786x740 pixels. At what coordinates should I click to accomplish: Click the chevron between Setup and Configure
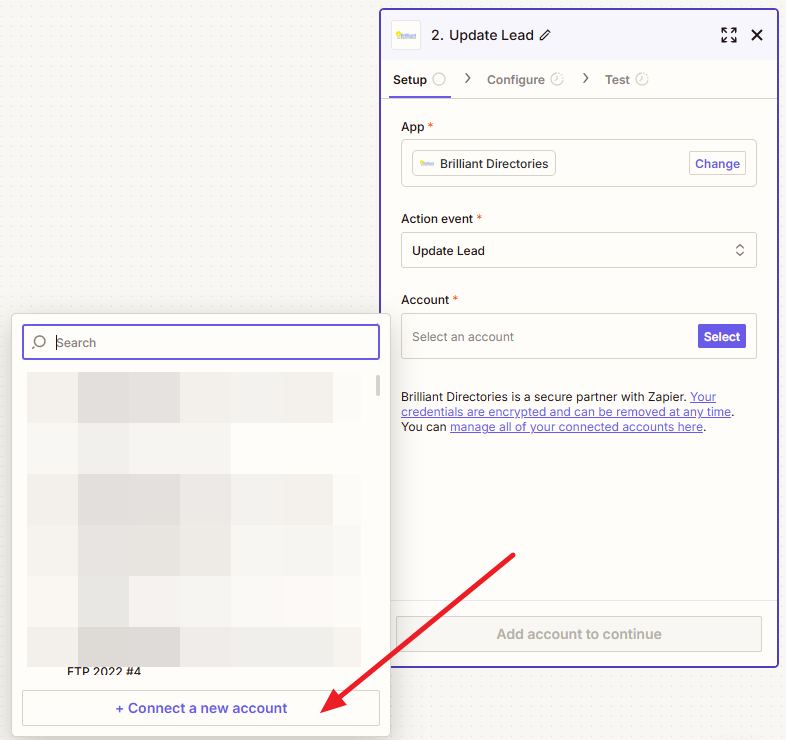coord(467,78)
